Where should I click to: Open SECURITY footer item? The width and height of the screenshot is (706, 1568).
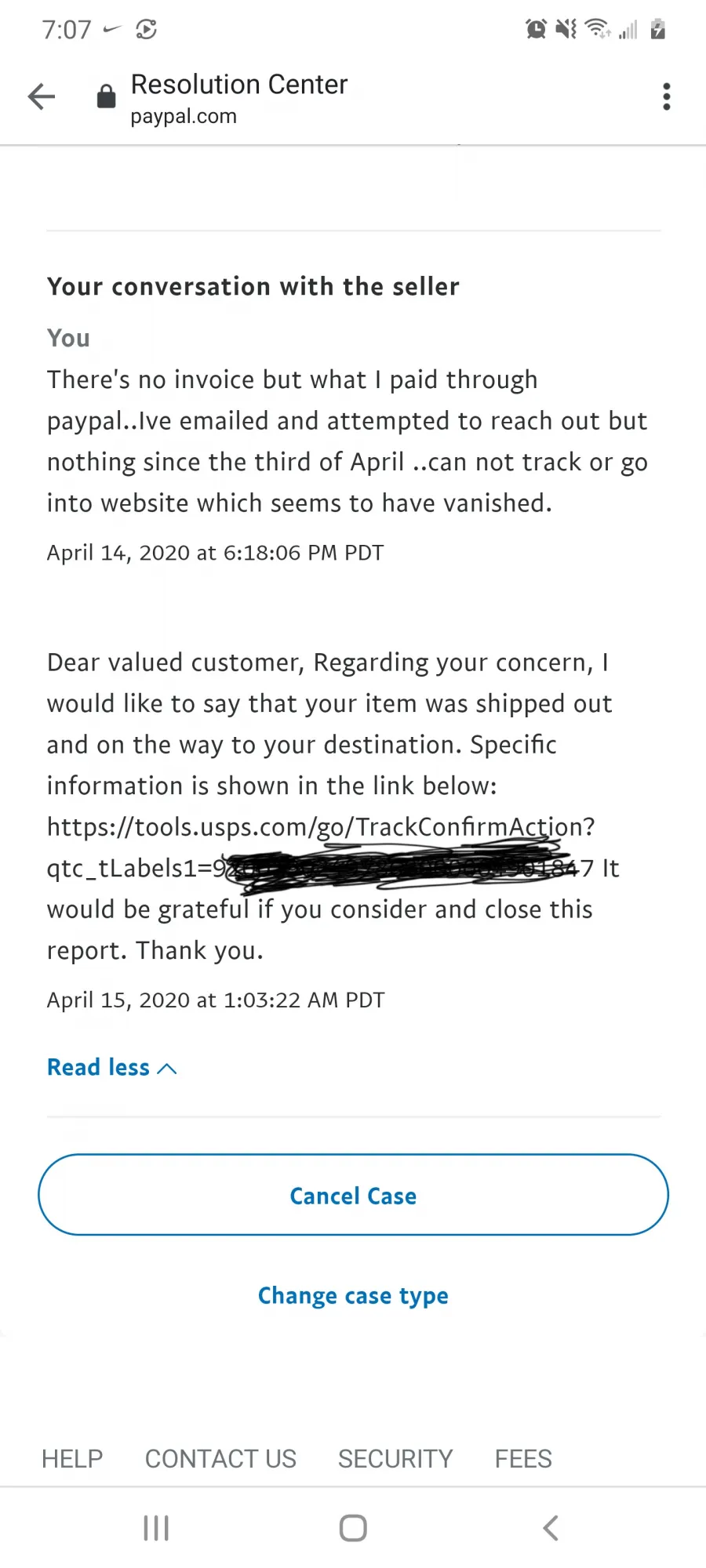[395, 1458]
